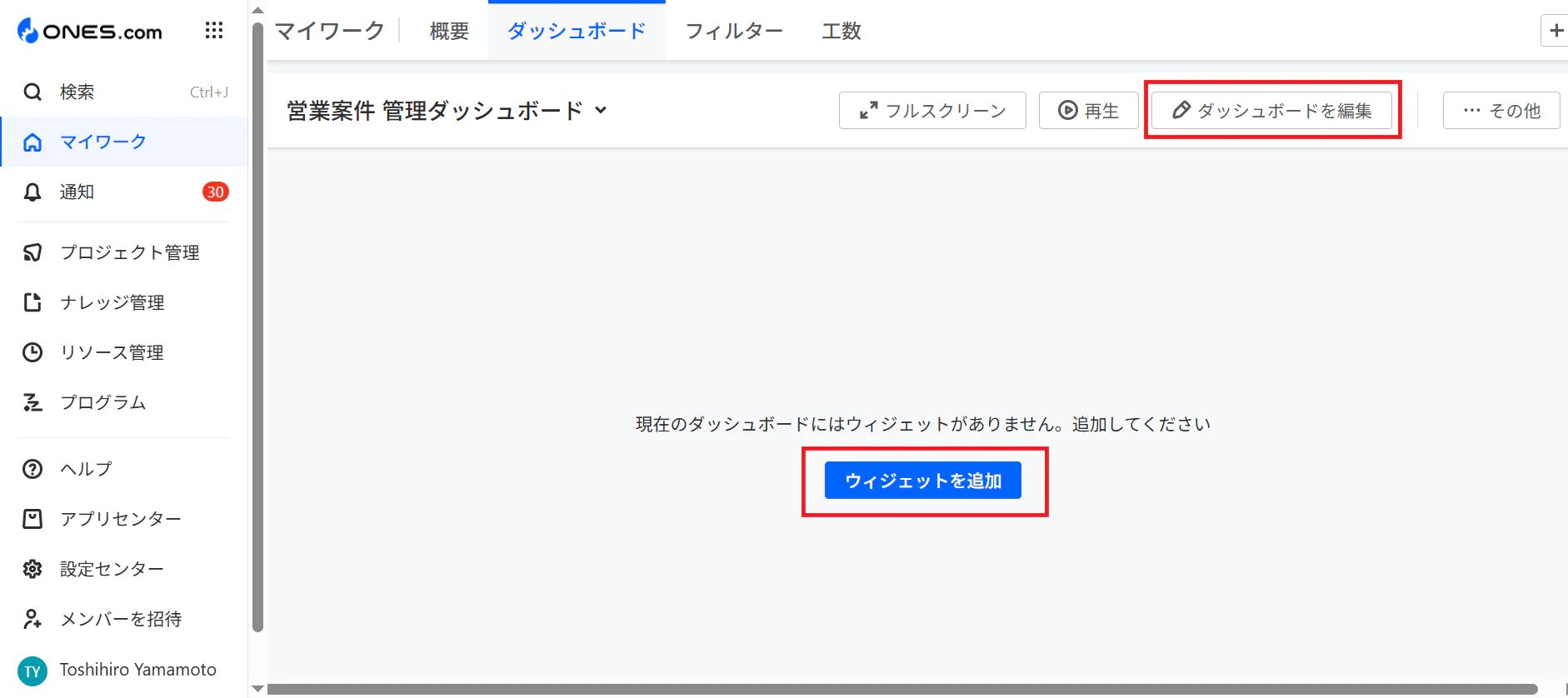
Task: Open 通知 in the sidebar
Action: coord(124,192)
